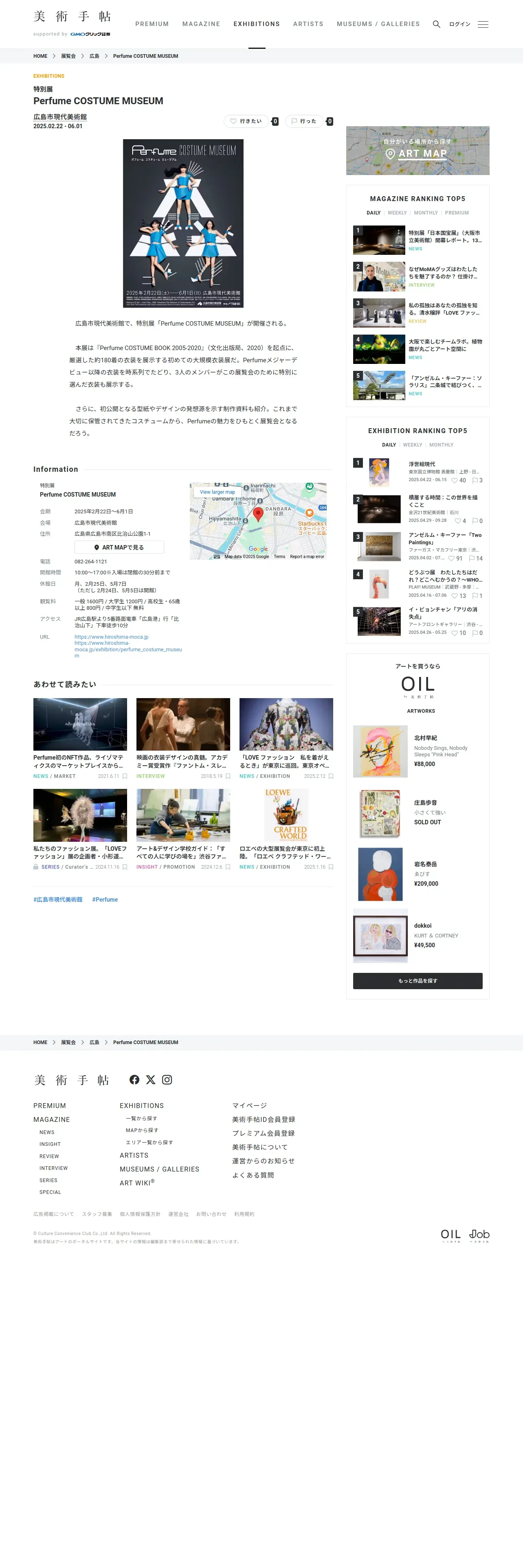Open the Instagram icon in footer
Viewport: 523px width, 1568px height.
tap(167, 1080)
